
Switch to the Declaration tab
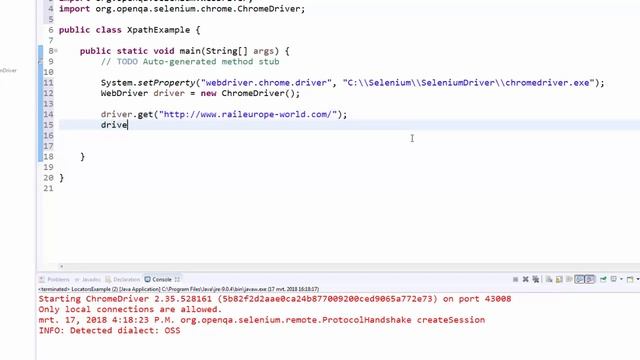point(122,280)
